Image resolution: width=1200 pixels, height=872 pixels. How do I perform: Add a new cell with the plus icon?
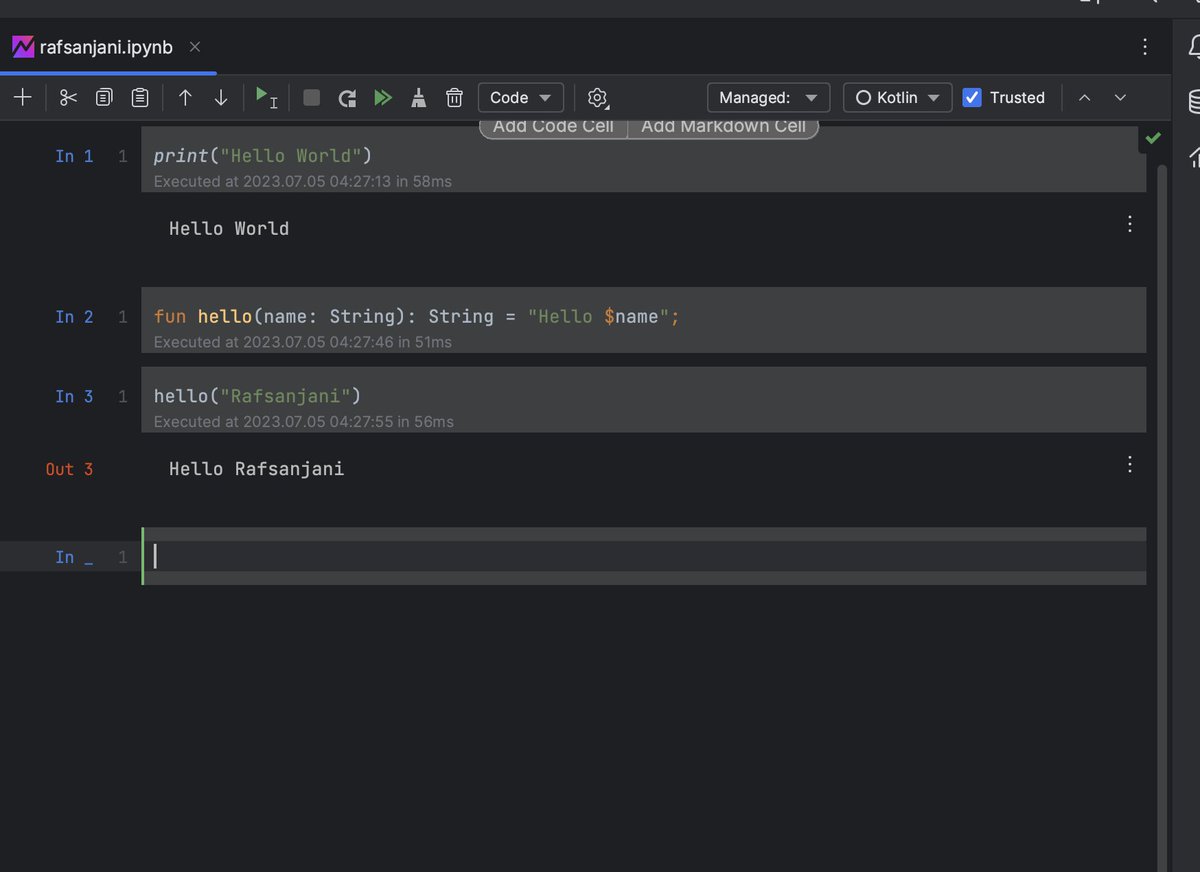coord(22,97)
